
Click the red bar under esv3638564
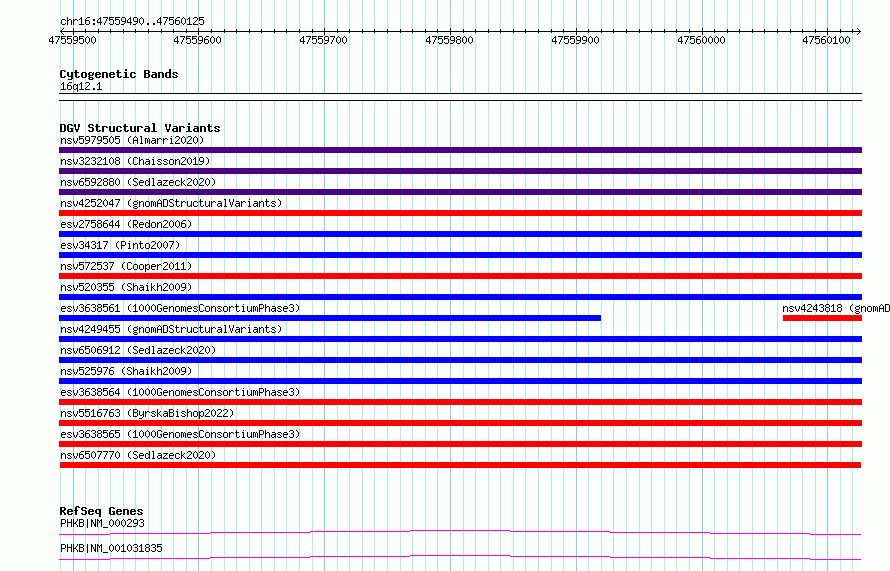click(x=460, y=402)
